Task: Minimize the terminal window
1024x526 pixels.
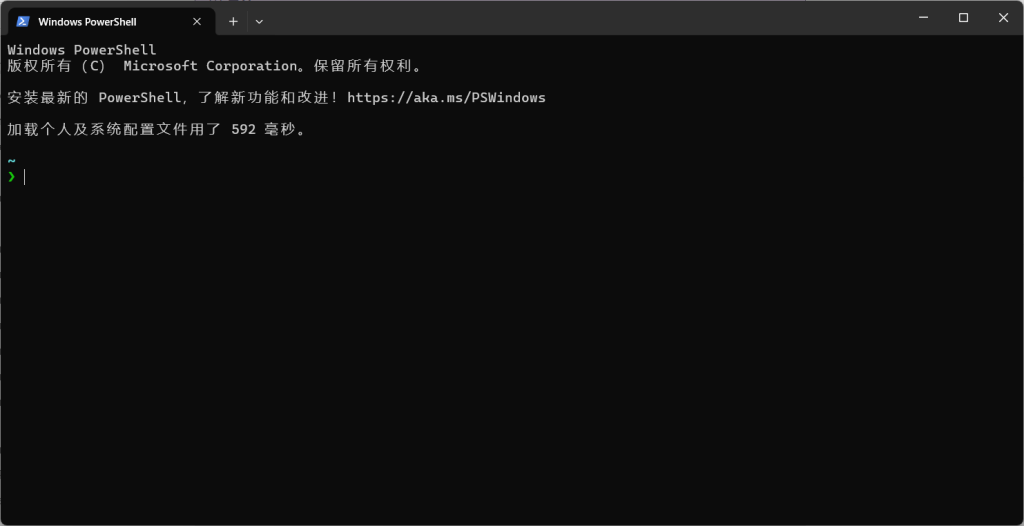Action: tap(923, 18)
